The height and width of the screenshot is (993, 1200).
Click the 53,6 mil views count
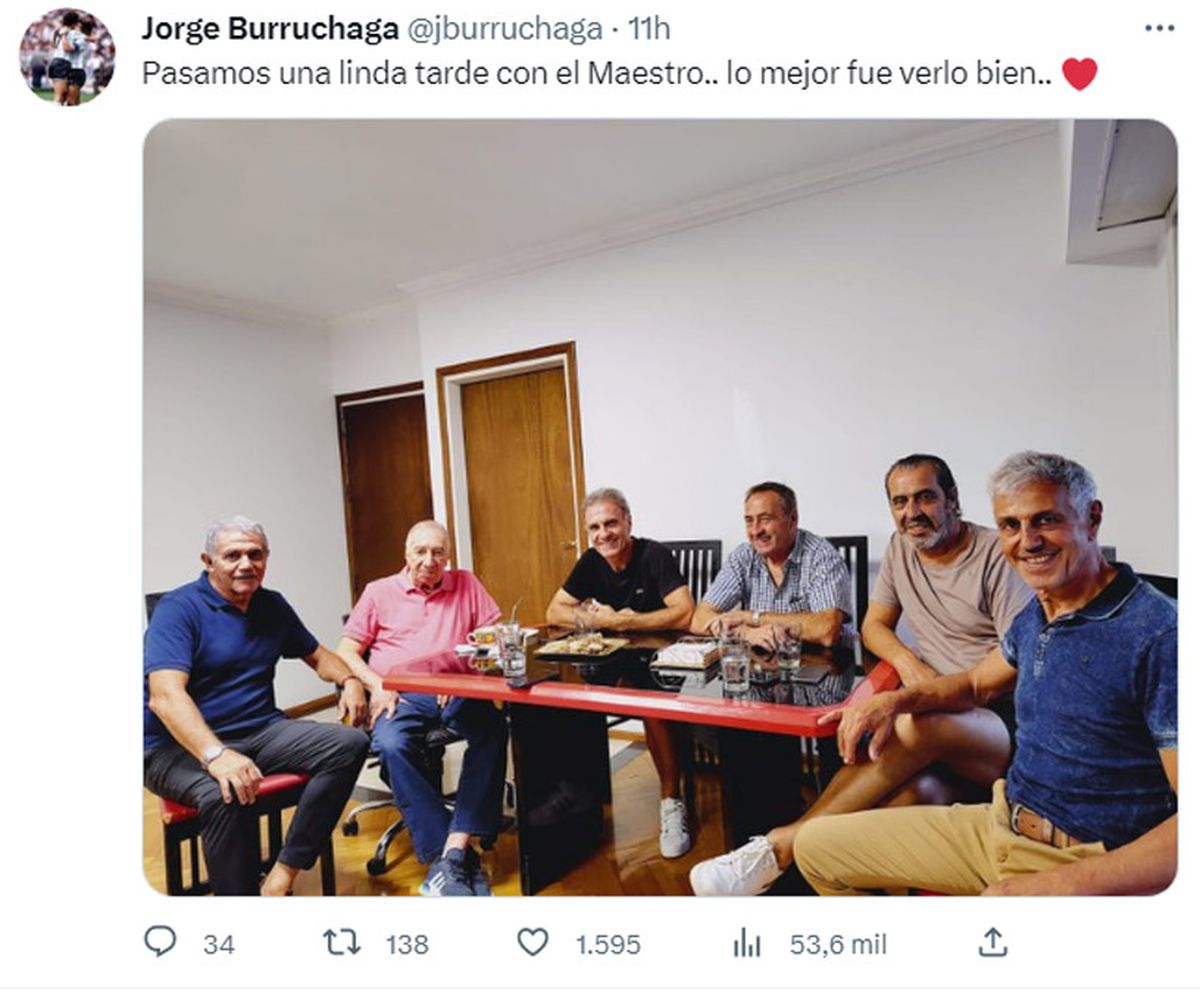[838, 944]
